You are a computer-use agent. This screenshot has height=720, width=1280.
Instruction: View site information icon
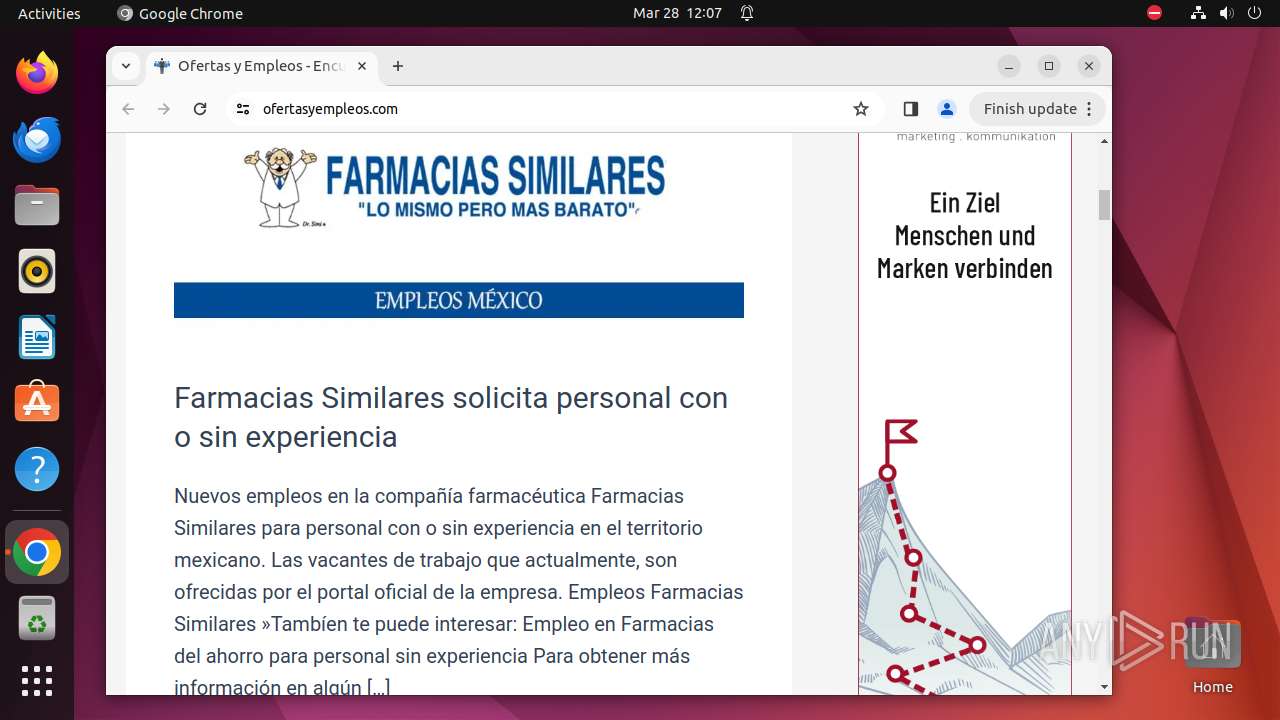point(243,109)
